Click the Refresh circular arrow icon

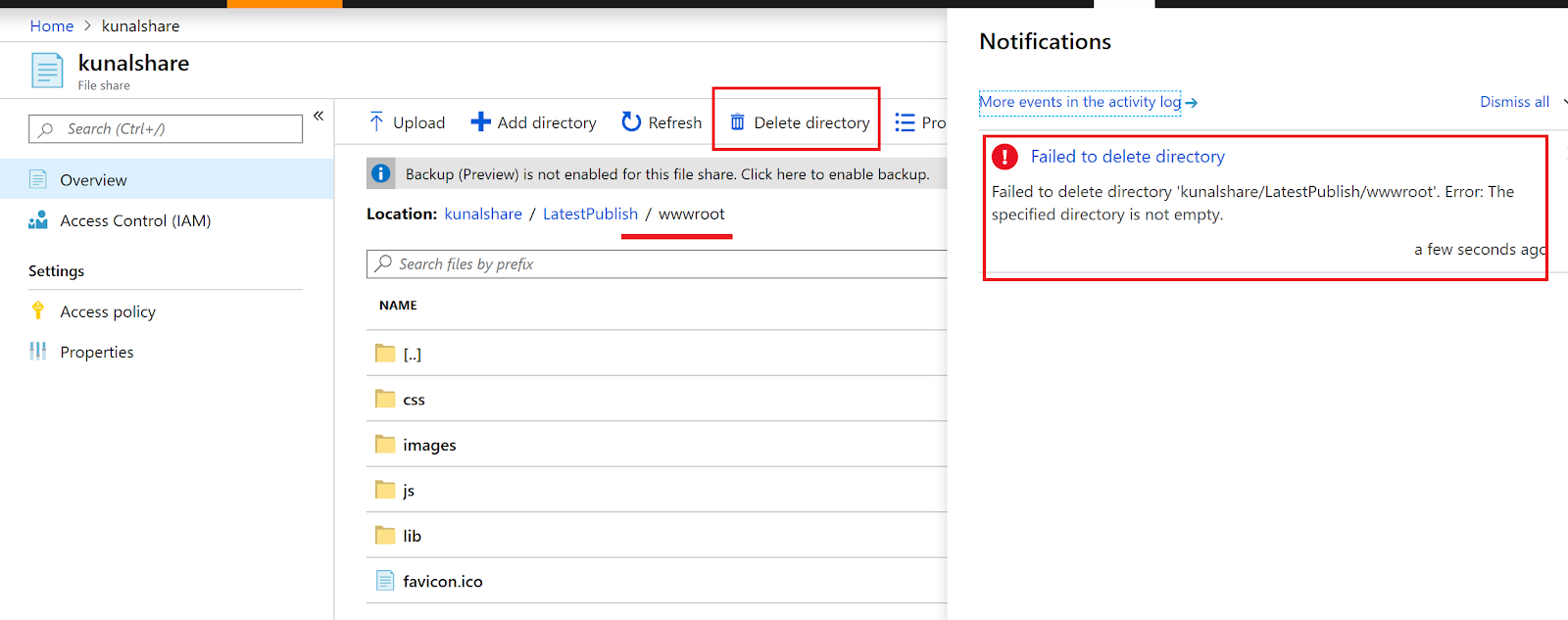pos(631,121)
